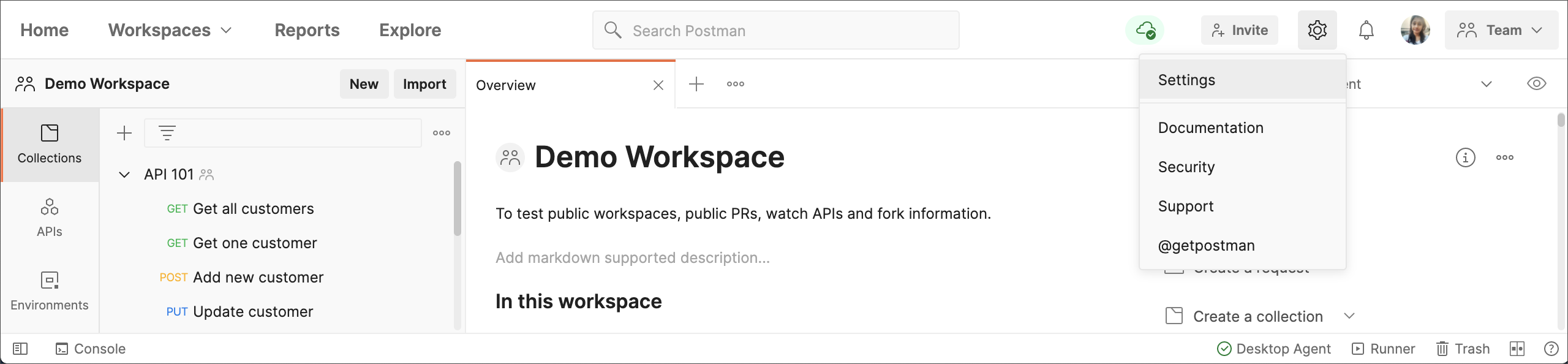Open the Trash
Screen dimensions: 1568x364
click(1463, 349)
